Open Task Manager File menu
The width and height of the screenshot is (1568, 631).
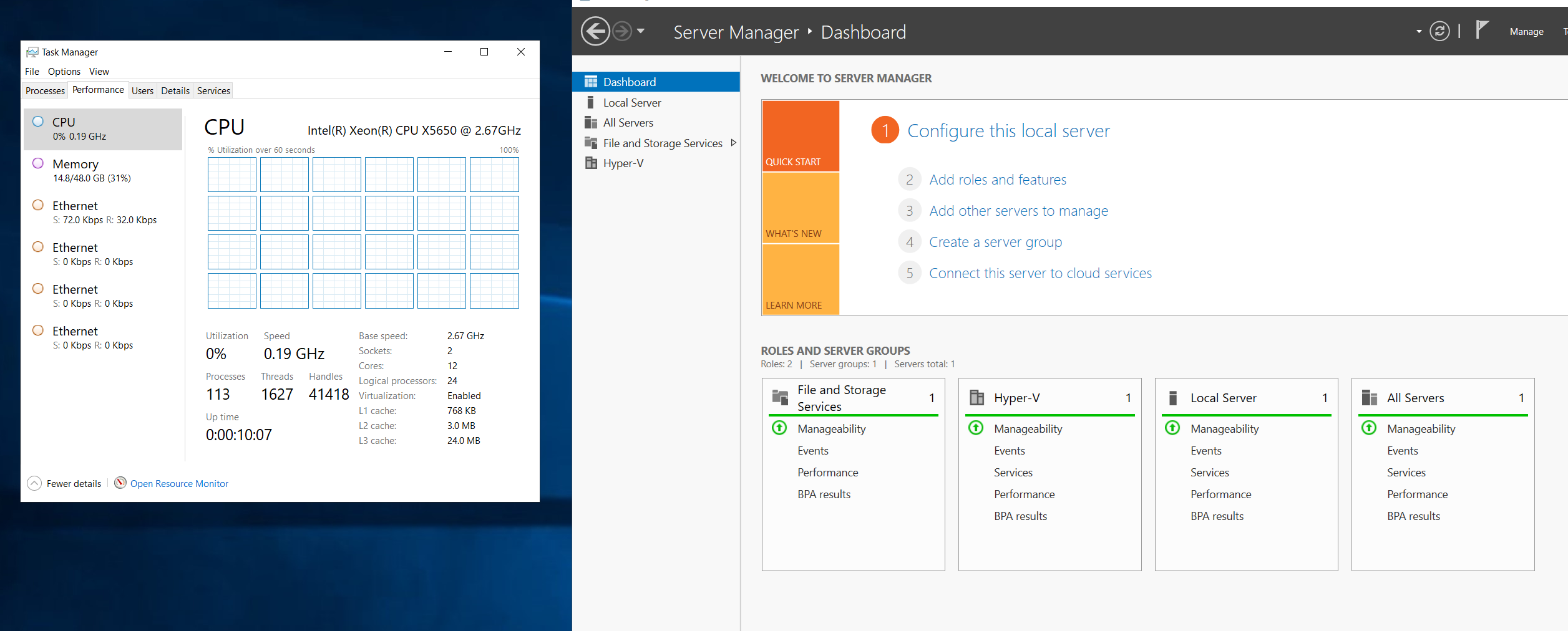pos(32,72)
